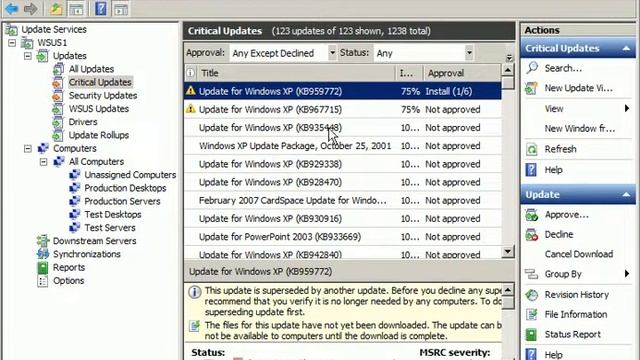Click the blue Help question mark toolbar icon
The height and width of the screenshot is (360, 640).
coord(100,9)
